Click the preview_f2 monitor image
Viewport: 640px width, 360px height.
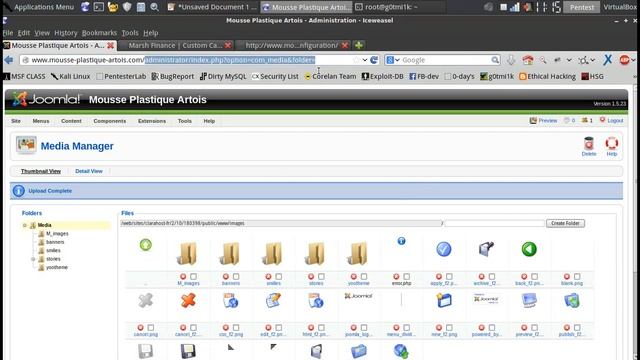[x=529, y=301]
